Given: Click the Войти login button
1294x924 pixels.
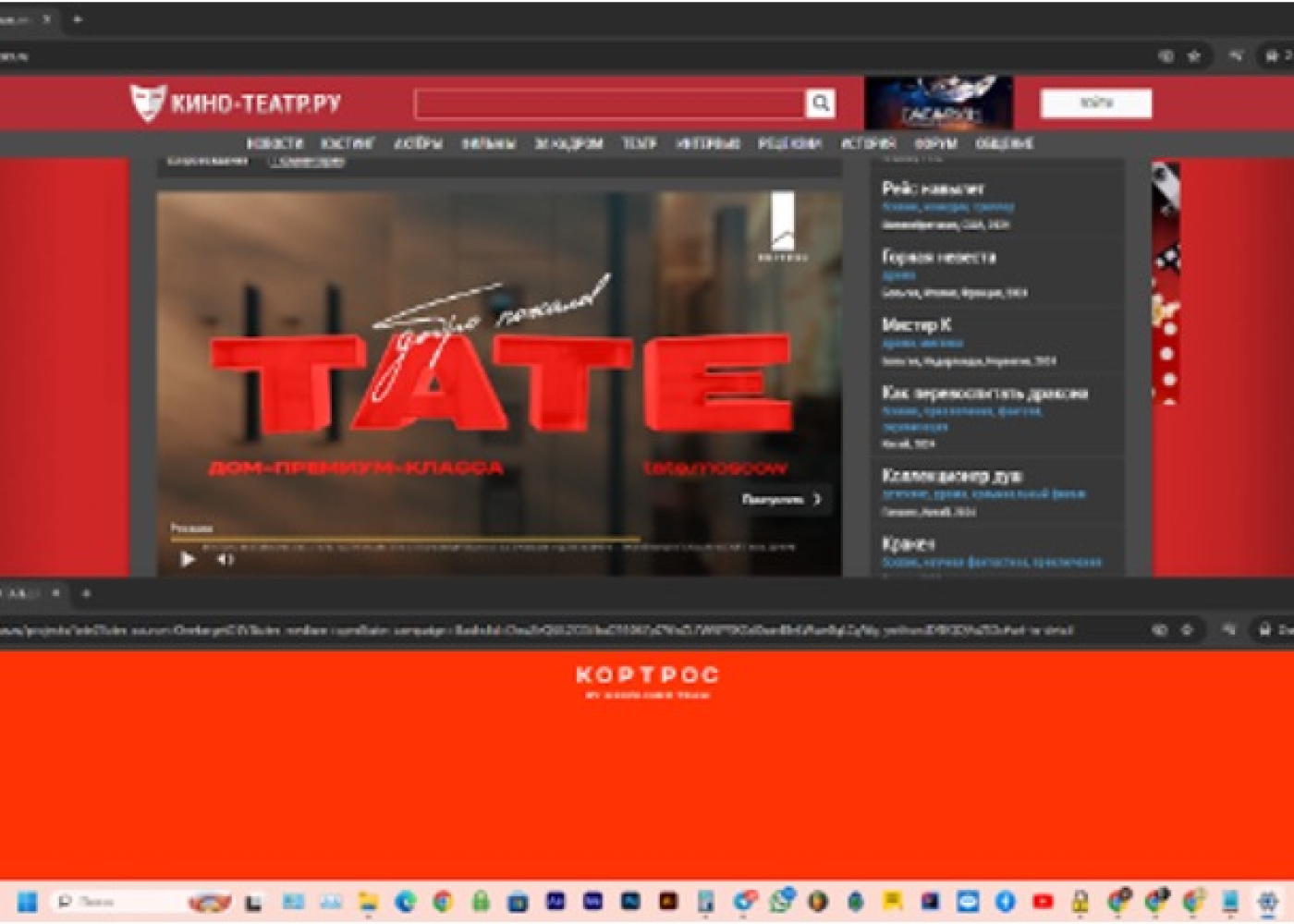Looking at the screenshot, I should click(x=1095, y=103).
